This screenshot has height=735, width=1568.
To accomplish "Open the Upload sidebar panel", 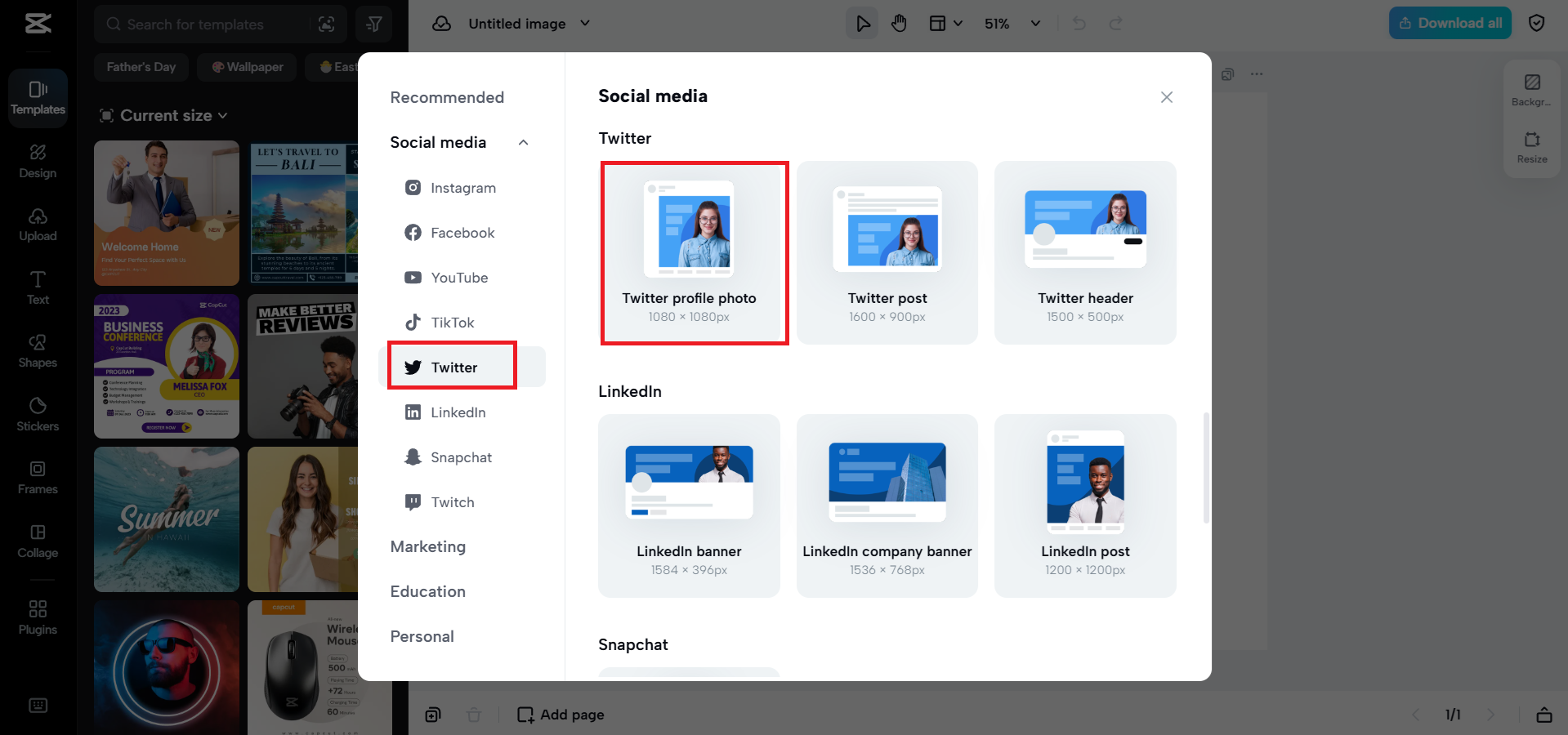I will [38, 225].
